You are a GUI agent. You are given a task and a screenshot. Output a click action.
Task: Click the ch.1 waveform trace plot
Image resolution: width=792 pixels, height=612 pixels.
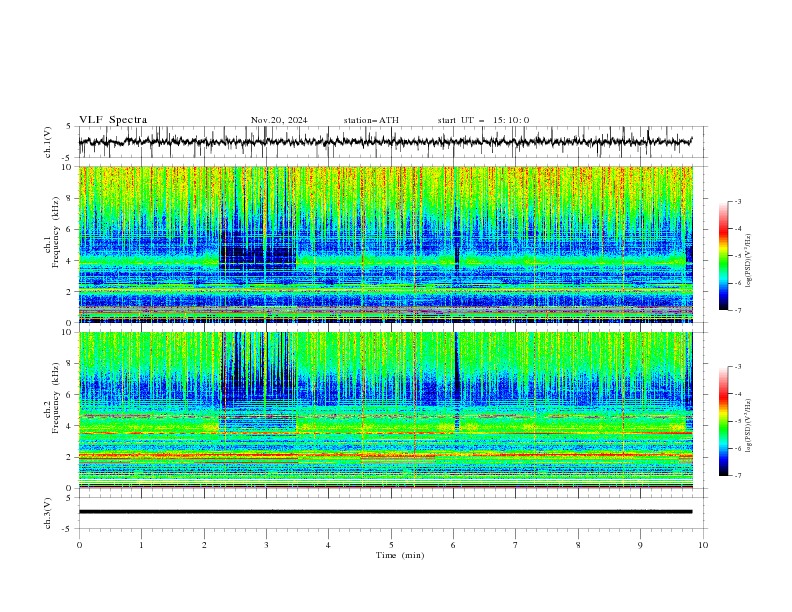point(386,142)
